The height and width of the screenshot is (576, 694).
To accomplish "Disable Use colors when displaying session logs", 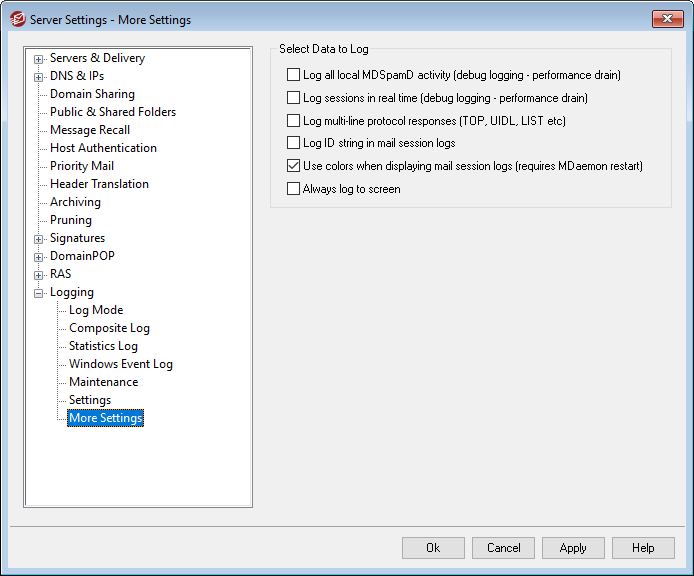I will click(293, 166).
